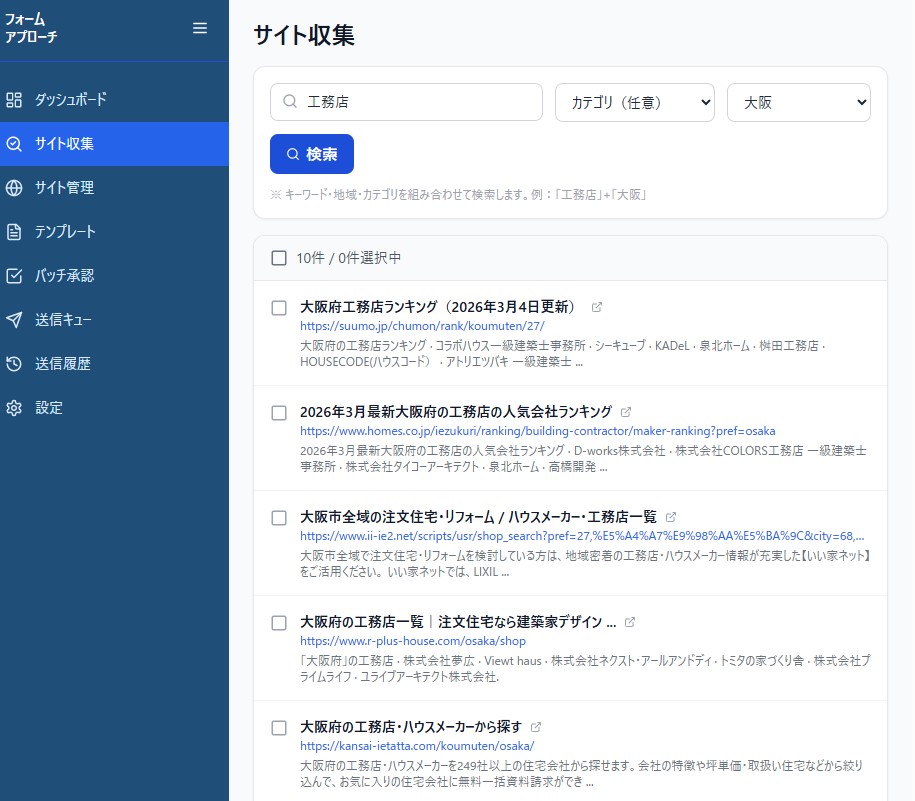Select the 大阪市全域の注文住宅 result checkbox
The width and height of the screenshot is (915, 801).
click(279, 518)
